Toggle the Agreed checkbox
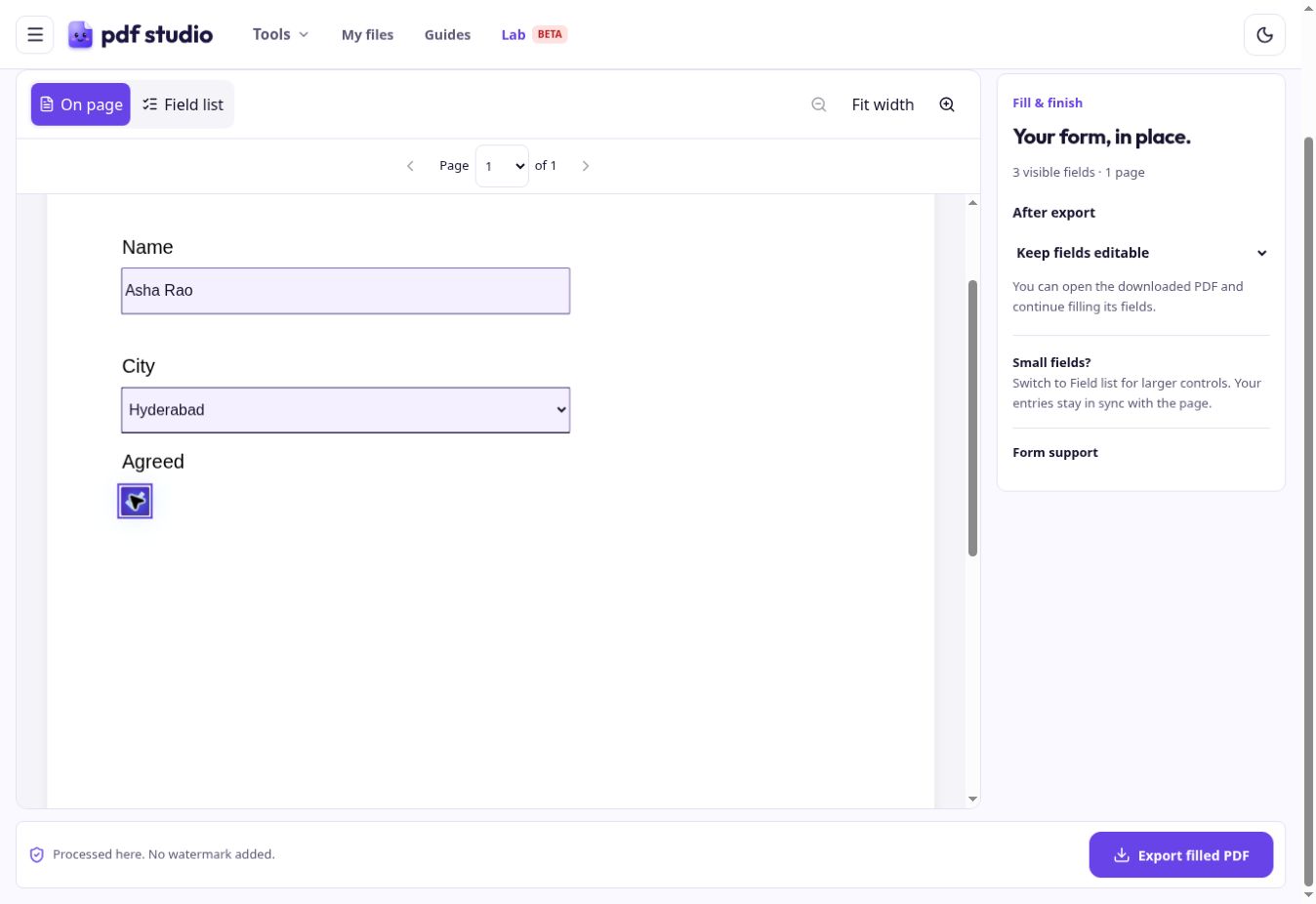1316x904 pixels. (x=135, y=501)
